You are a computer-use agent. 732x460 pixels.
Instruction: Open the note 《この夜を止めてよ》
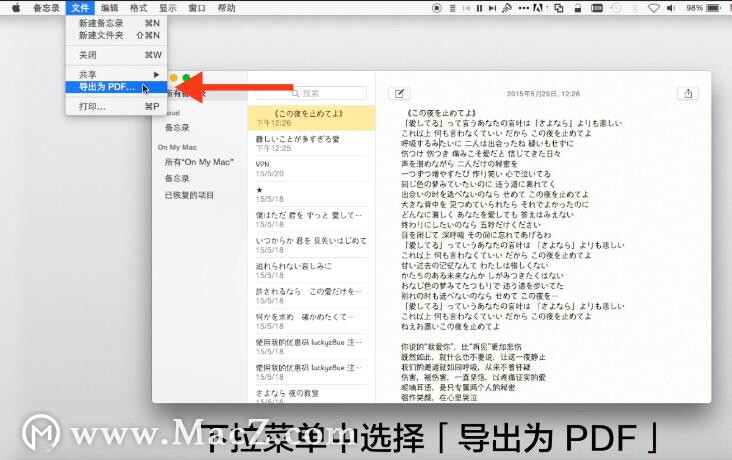click(311, 118)
